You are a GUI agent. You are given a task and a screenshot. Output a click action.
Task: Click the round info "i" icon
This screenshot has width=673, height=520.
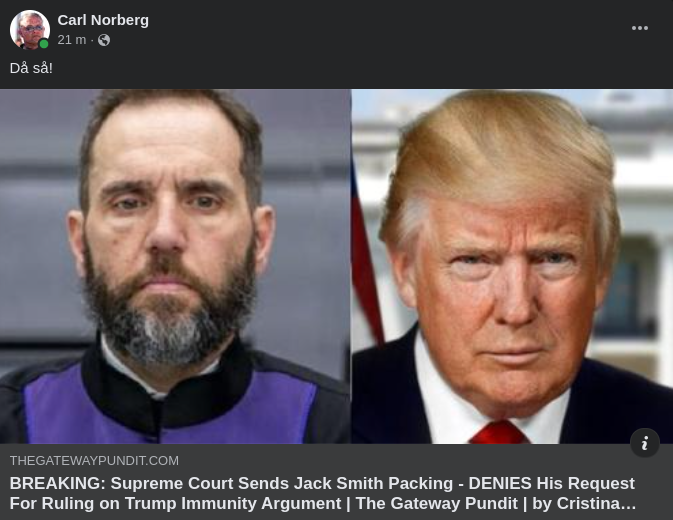pyautogui.click(x=645, y=443)
